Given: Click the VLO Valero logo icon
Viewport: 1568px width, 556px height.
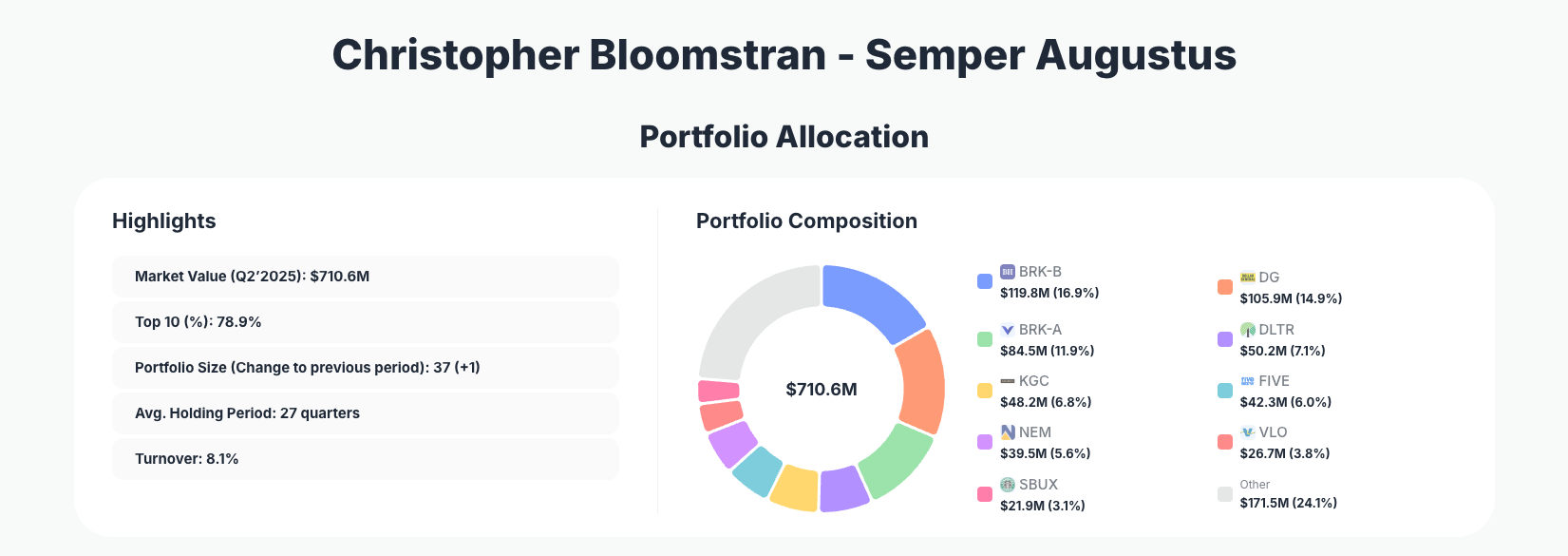Looking at the screenshot, I should 1248,432.
